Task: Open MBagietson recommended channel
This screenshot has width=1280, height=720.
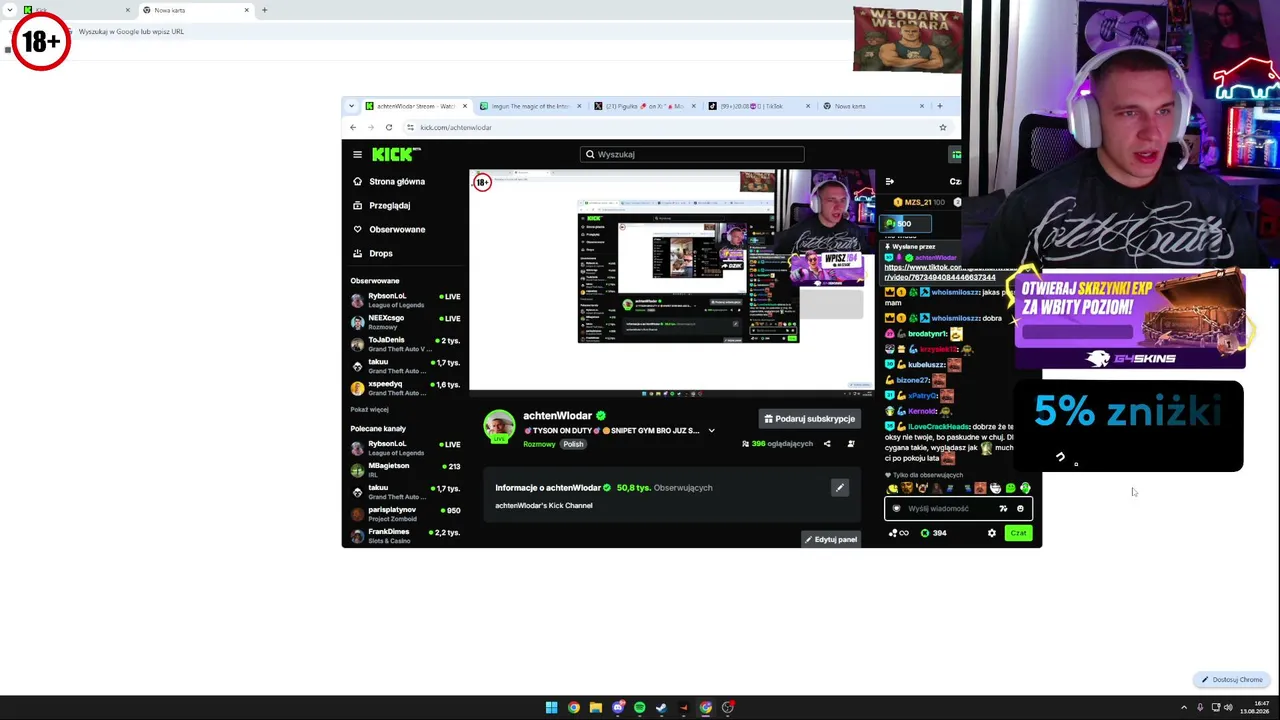Action: pos(405,470)
